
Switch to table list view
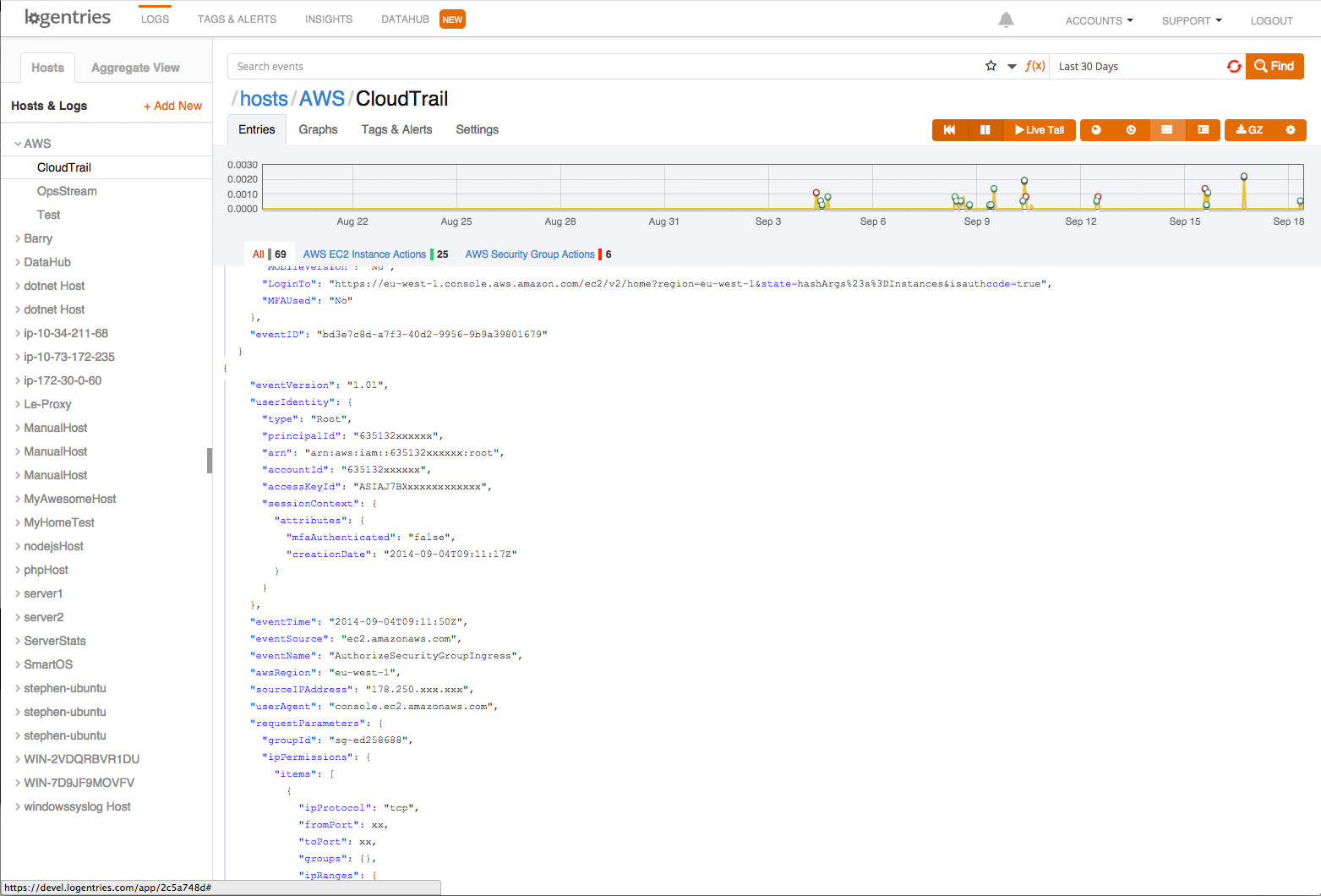point(1166,130)
